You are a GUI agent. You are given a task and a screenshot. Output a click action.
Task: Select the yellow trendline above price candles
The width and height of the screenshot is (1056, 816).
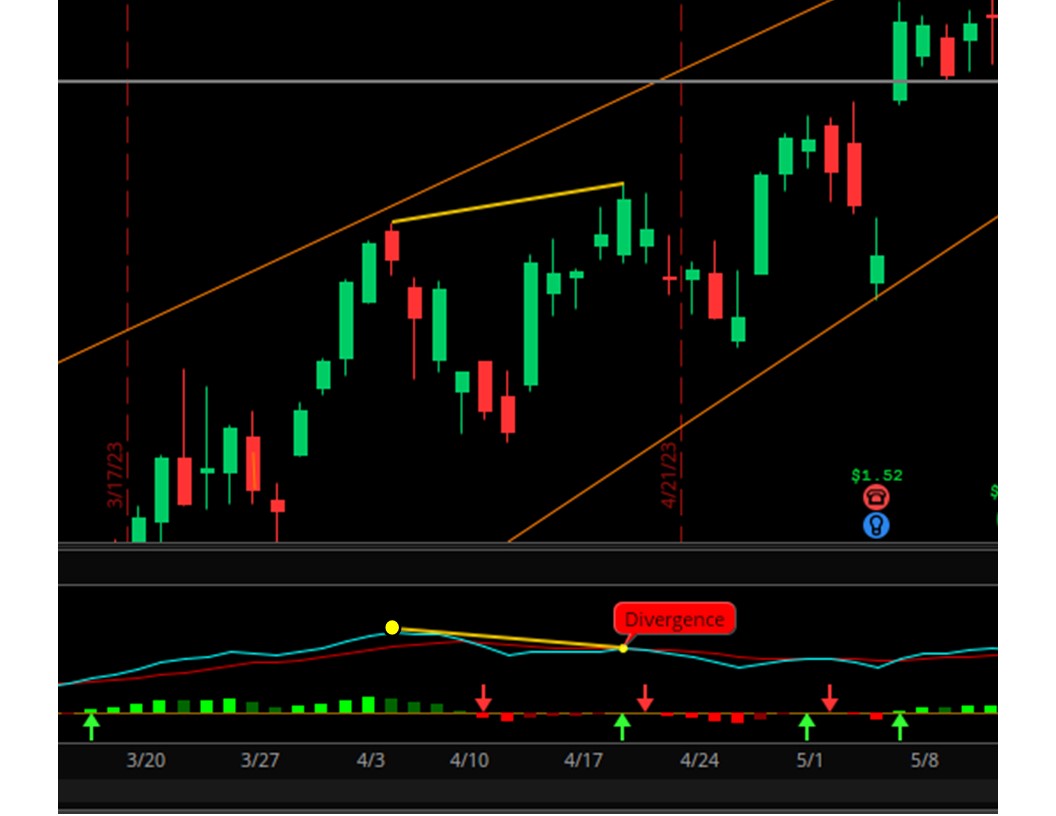pos(508,202)
